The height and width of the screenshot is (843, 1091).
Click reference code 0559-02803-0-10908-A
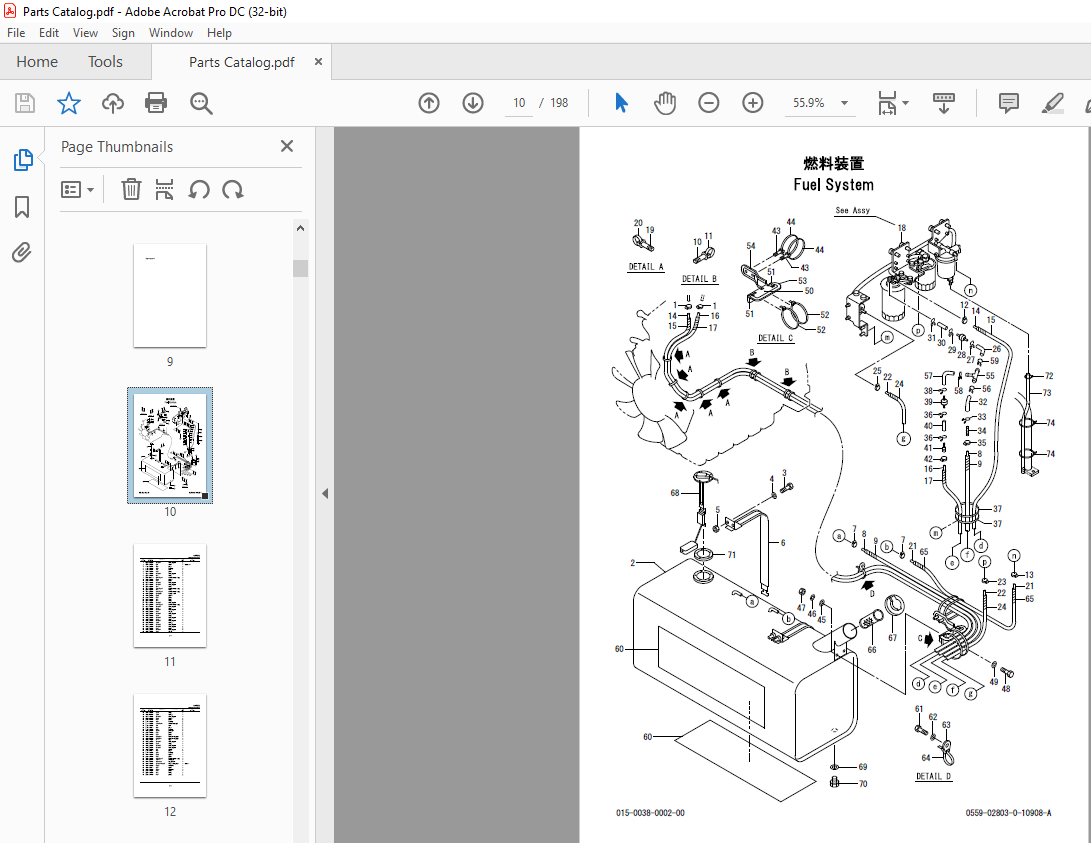coord(1008,812)
